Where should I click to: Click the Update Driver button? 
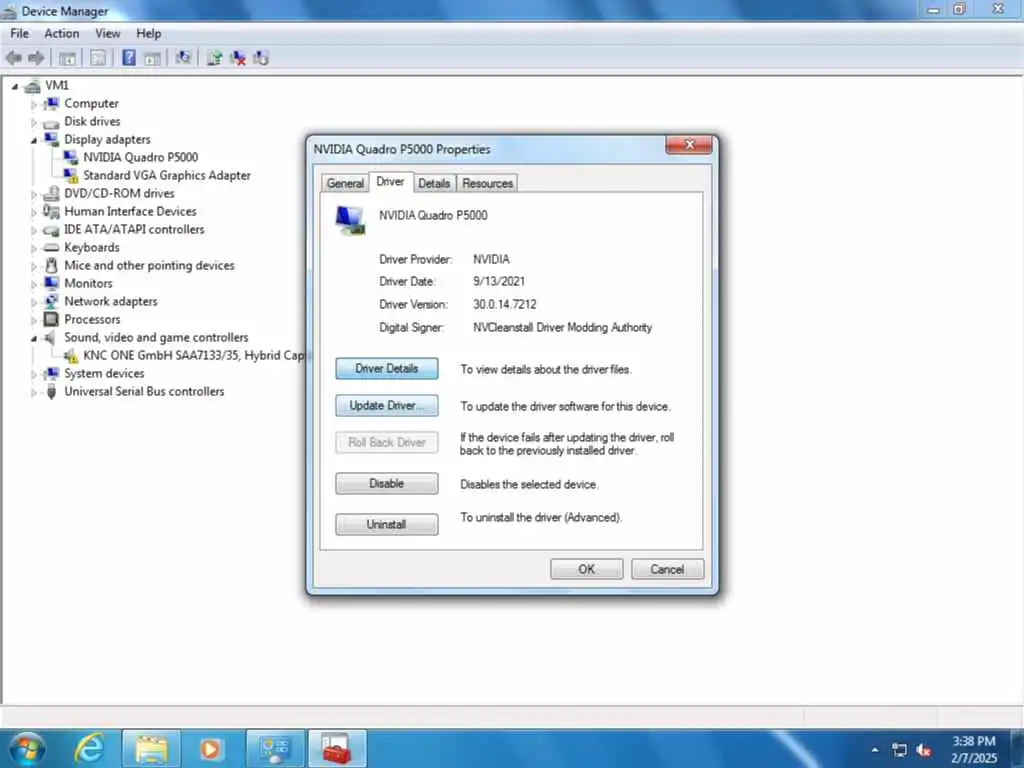387,406
